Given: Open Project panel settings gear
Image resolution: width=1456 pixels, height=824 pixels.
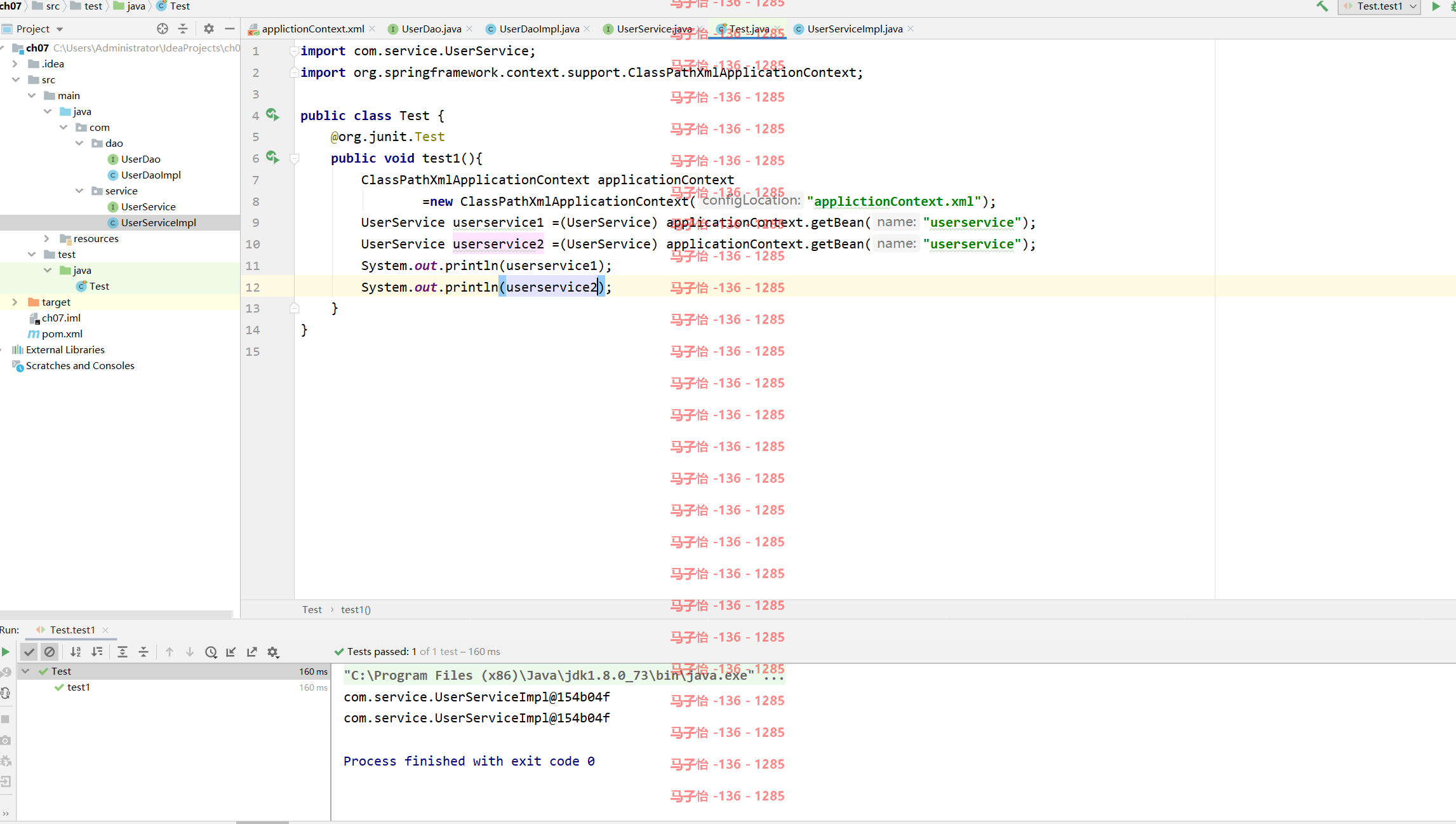Looking at the screenshot, I should tap(209, 29).
